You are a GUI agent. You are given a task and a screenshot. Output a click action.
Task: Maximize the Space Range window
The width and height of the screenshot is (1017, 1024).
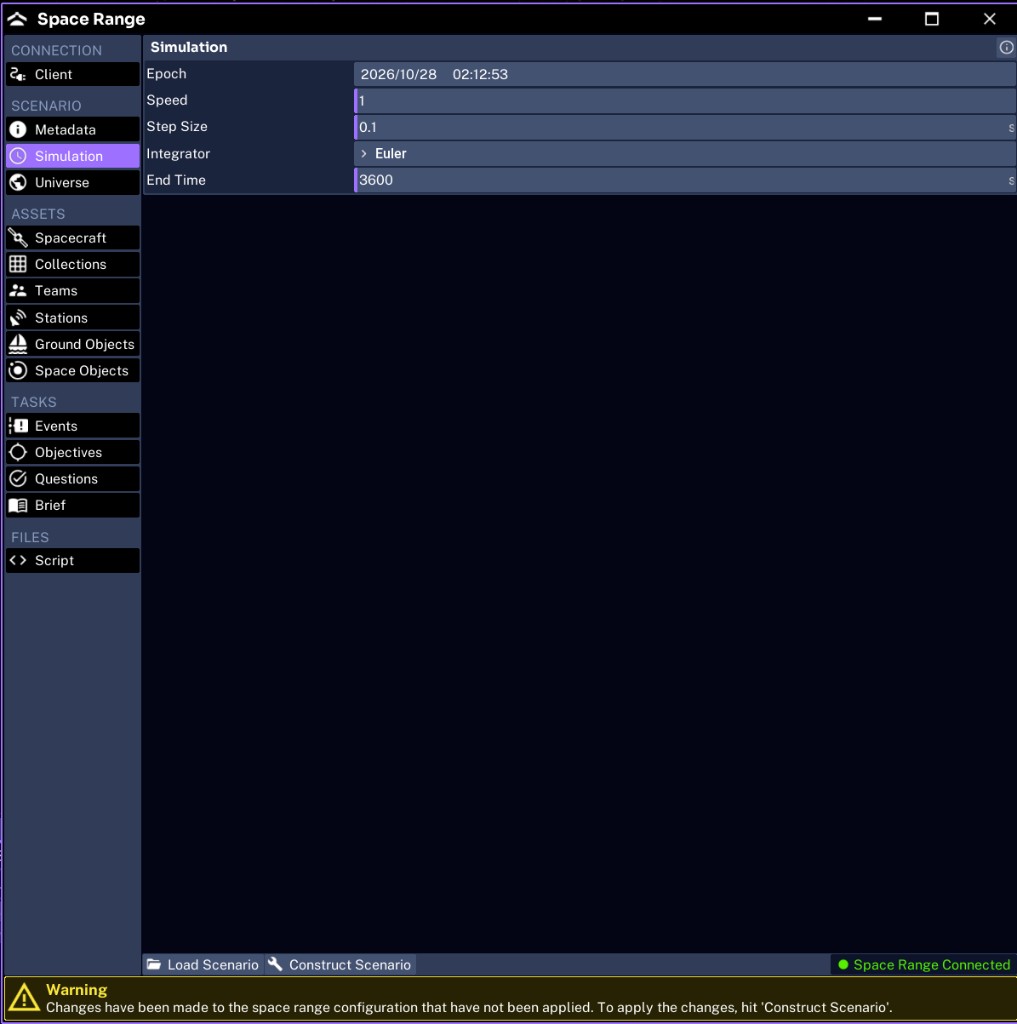click(x=931, y=19)
